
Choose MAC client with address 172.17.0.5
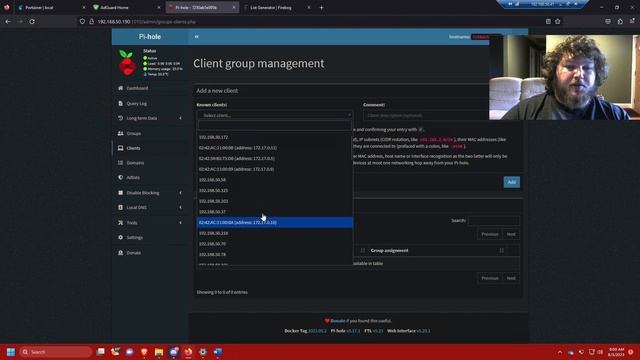click(275, 158)
